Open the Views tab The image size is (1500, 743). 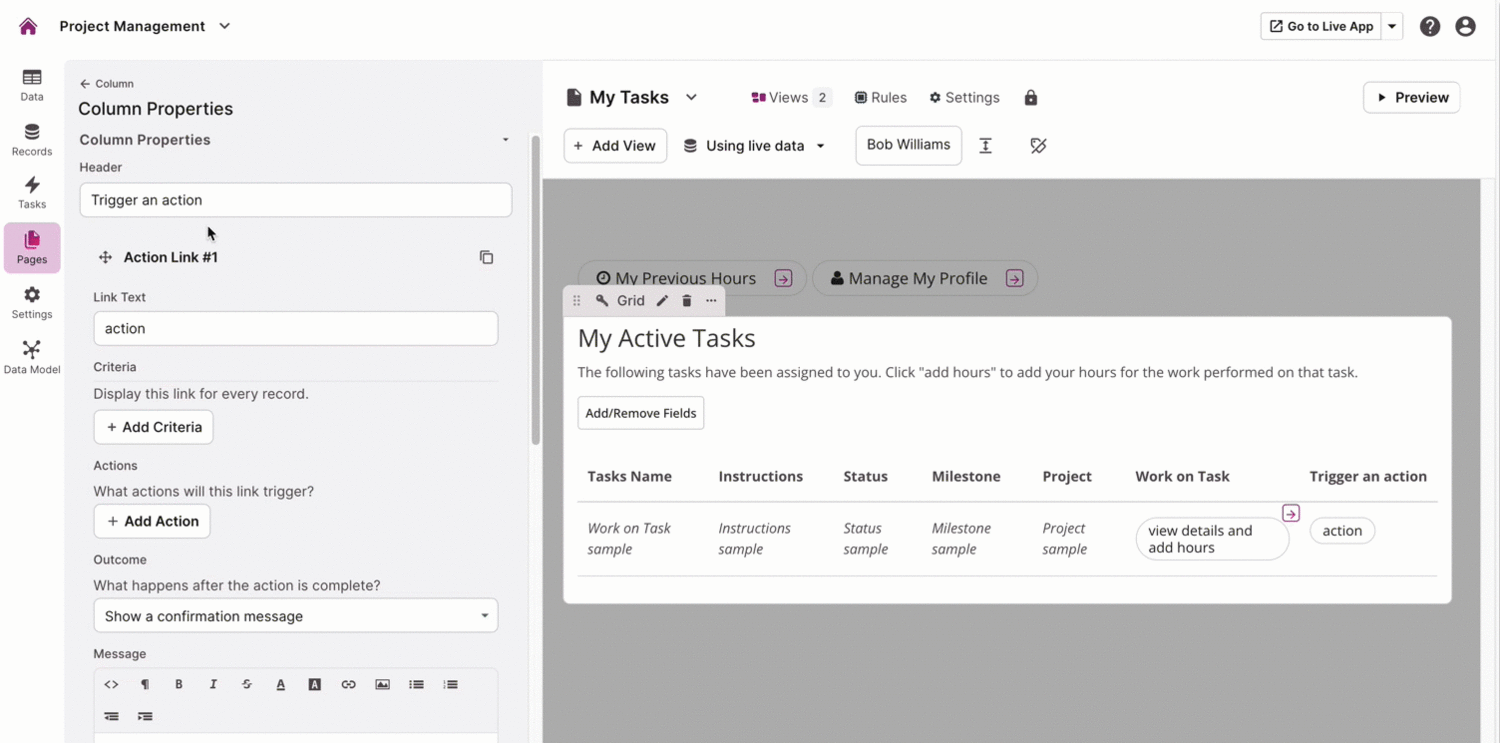(790, 97)
